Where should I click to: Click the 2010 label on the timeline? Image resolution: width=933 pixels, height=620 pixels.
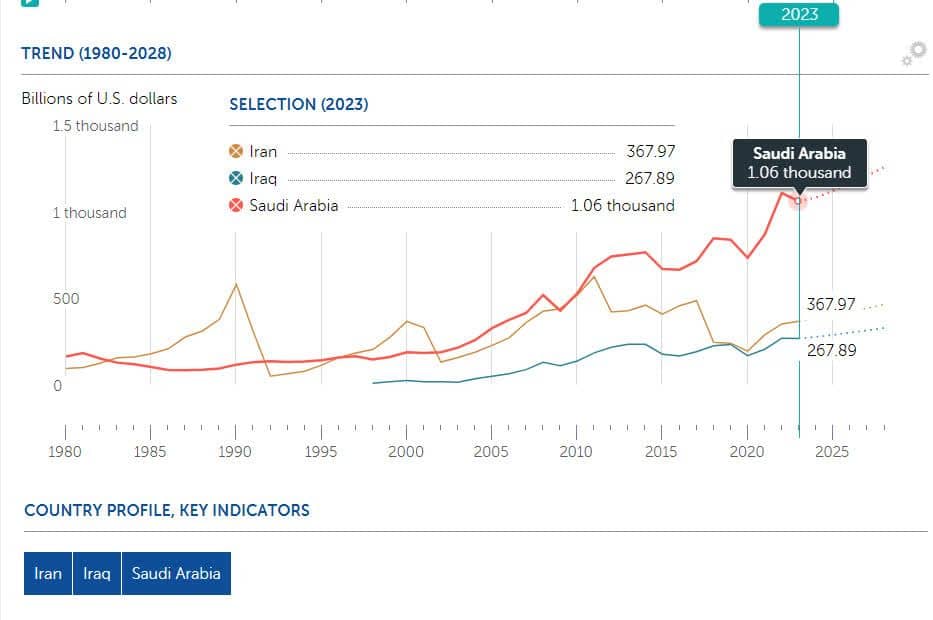[576, 452]
